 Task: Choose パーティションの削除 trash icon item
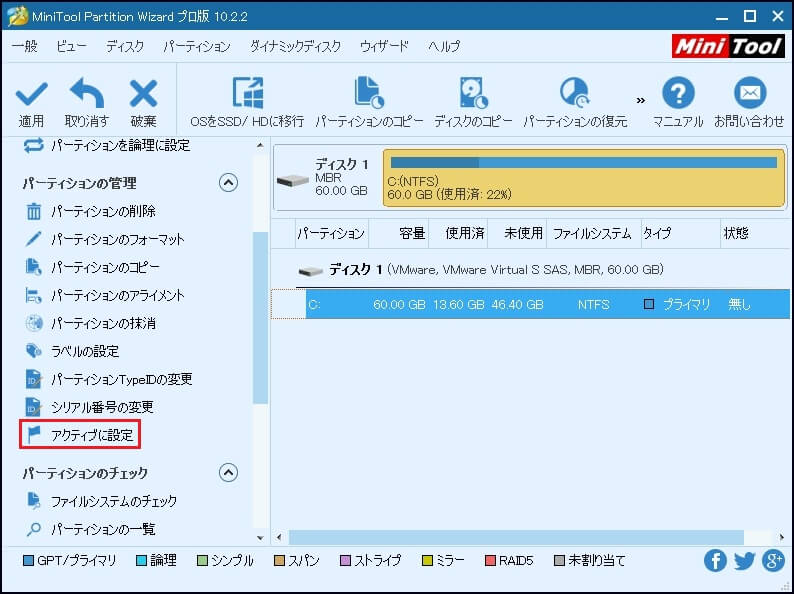91,211
